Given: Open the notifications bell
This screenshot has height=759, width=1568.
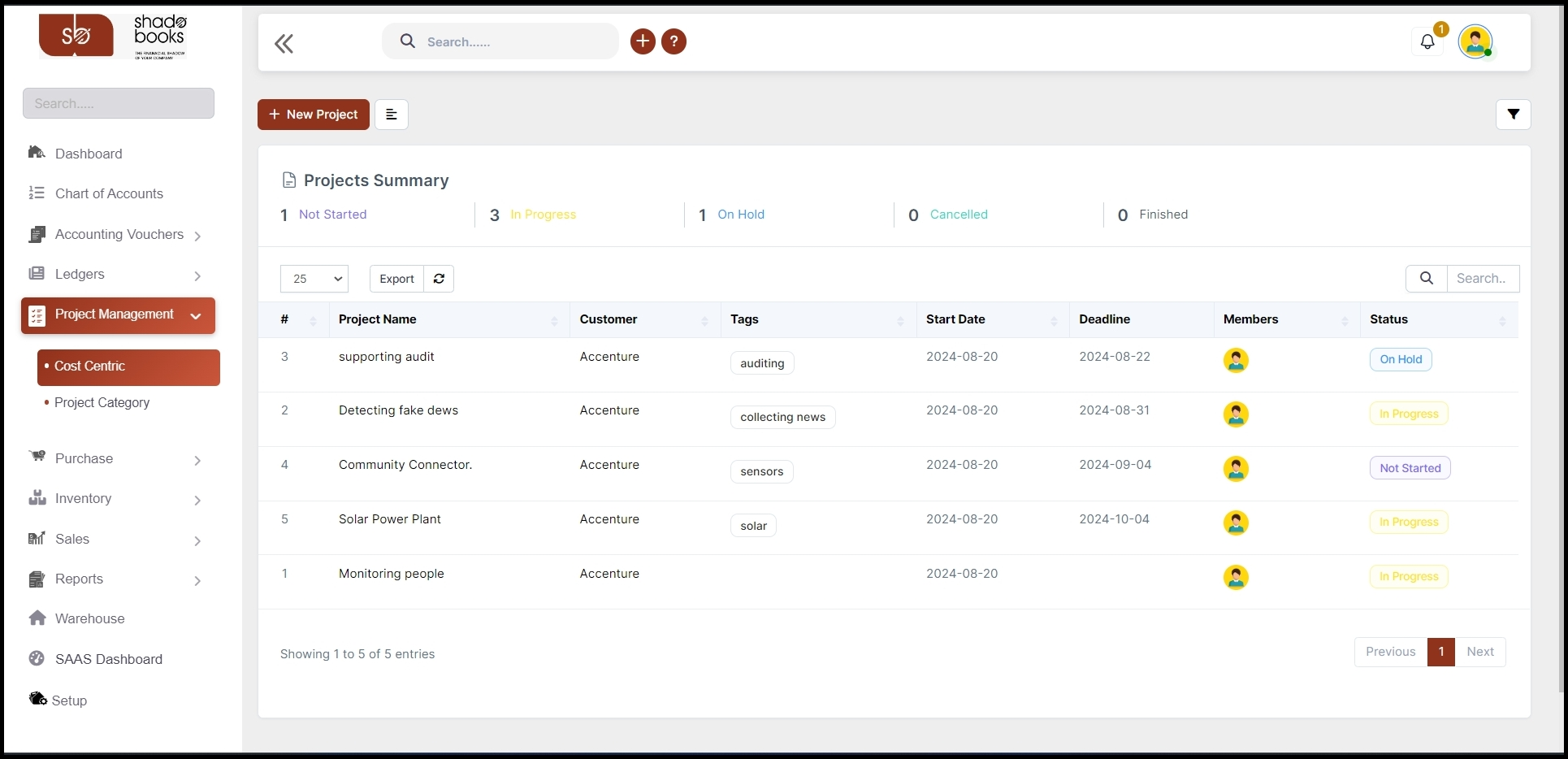Looking at the screenshot, I should 1427,41.
